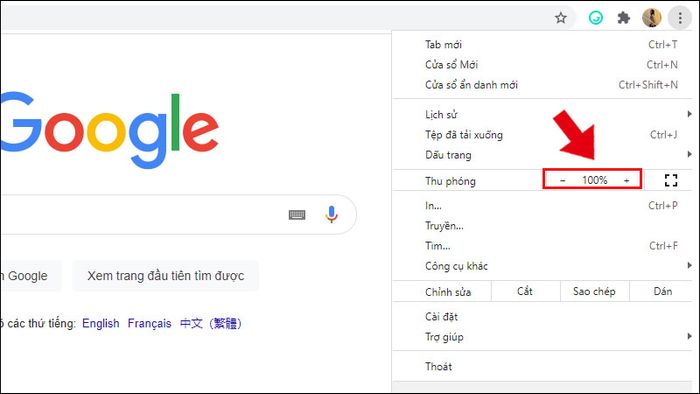The image size is (700, 394).
Task: Switch Google language to Français
Action: [150, 323]
